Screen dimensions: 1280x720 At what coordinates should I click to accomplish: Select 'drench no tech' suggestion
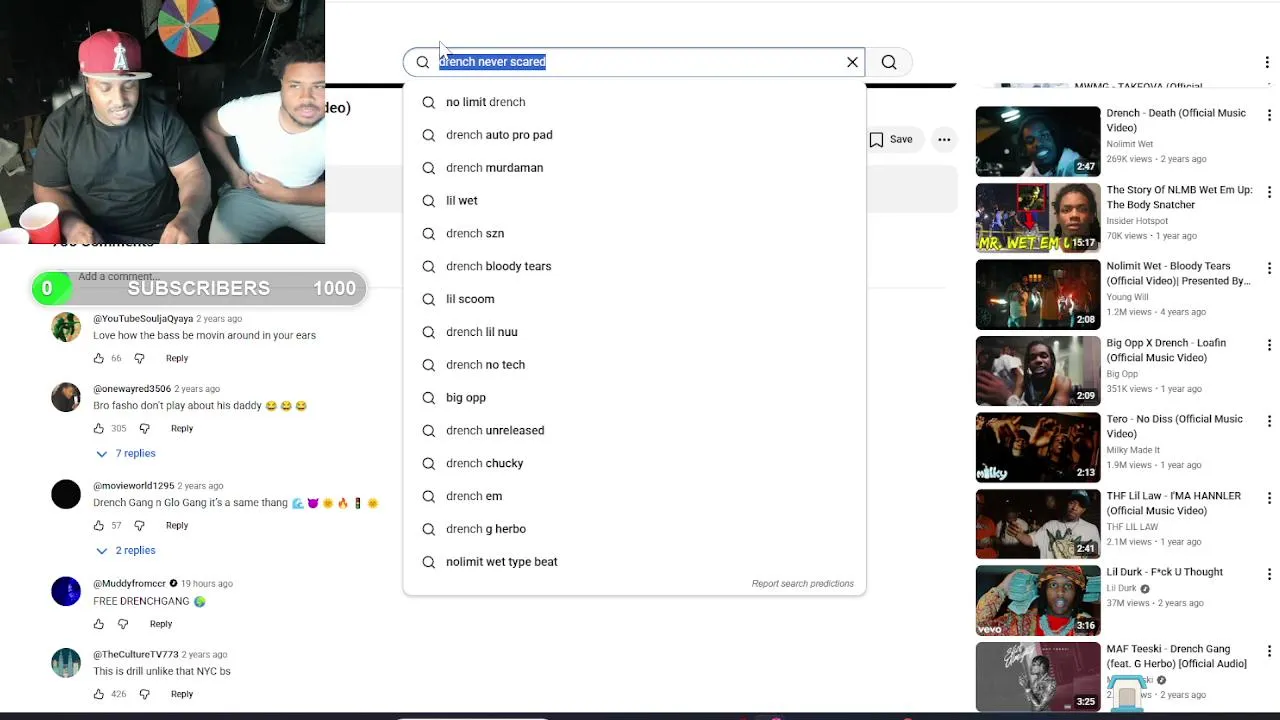(634, 365)
